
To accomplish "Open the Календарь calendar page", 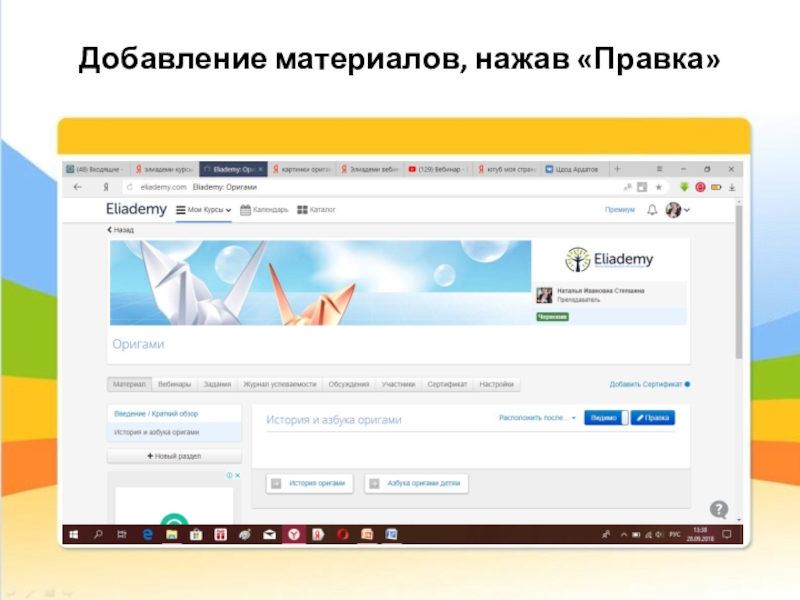I will (x=264, y=210).
